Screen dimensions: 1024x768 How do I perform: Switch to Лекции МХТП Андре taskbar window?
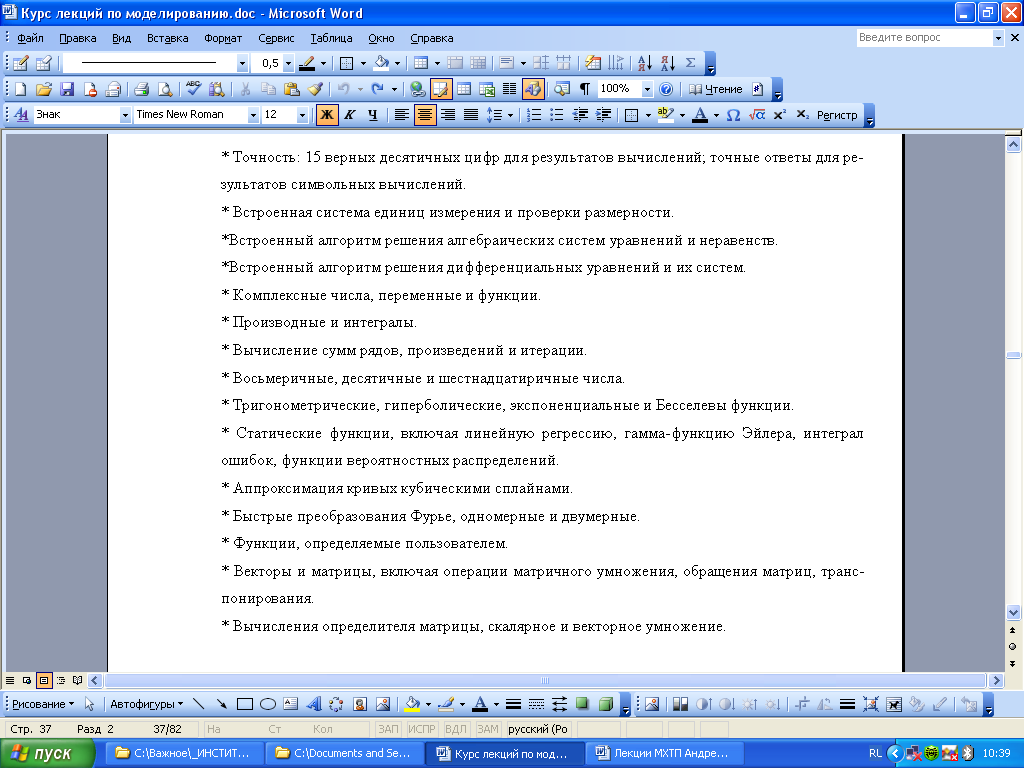tap(663, 753)
